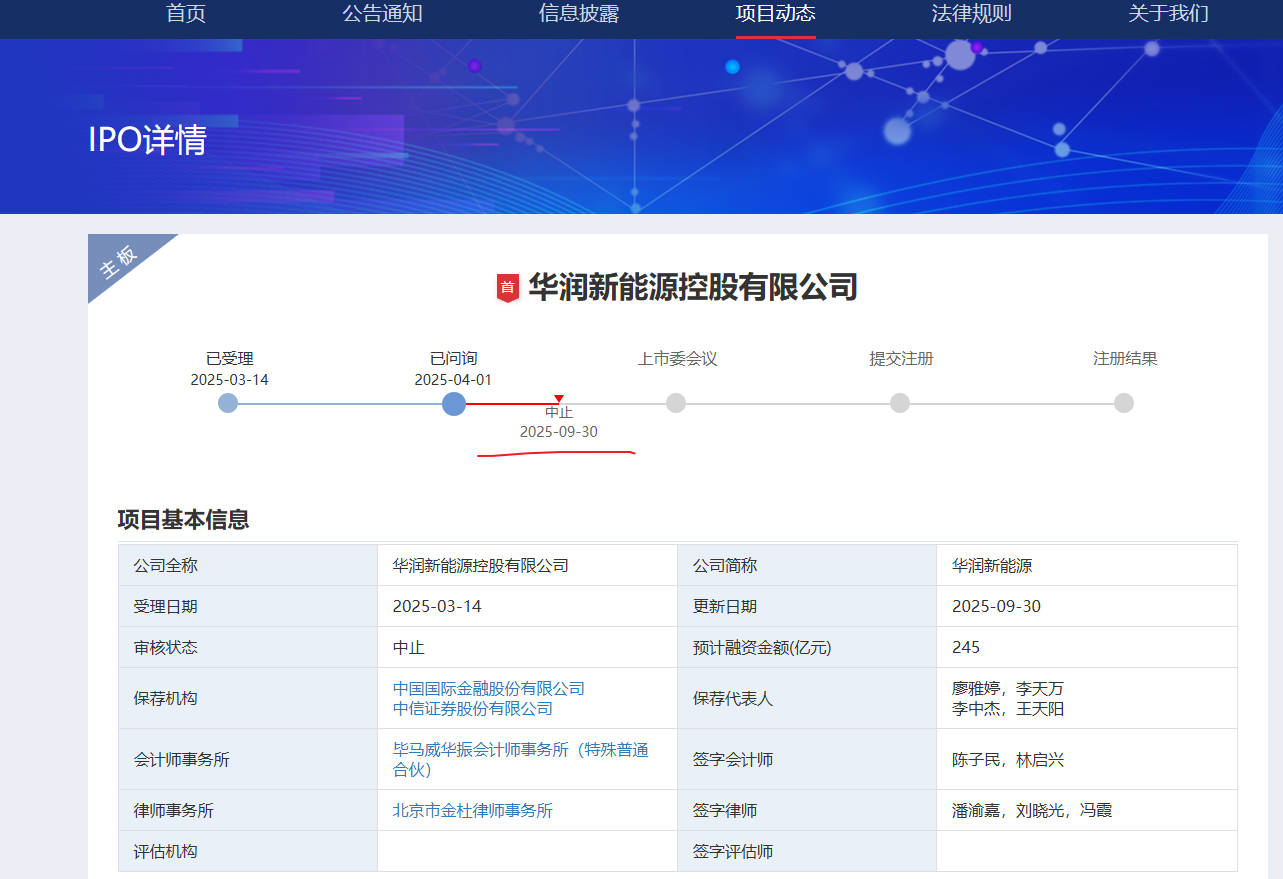1283x879 pixels.
Task: Select the 已问询 timeline node
Action: 454,403
